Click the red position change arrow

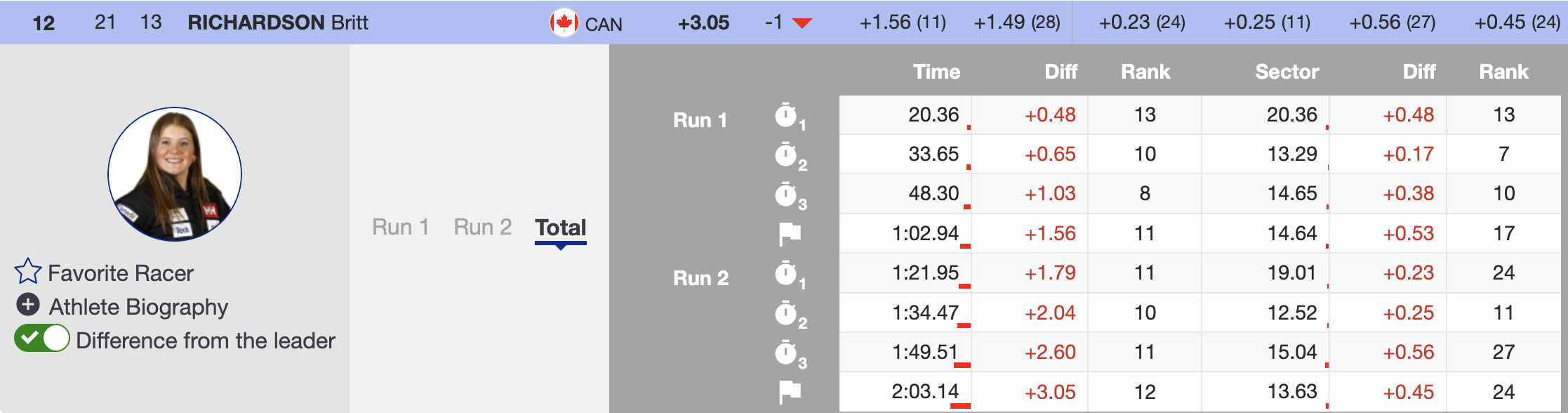[x=802, y=23]
